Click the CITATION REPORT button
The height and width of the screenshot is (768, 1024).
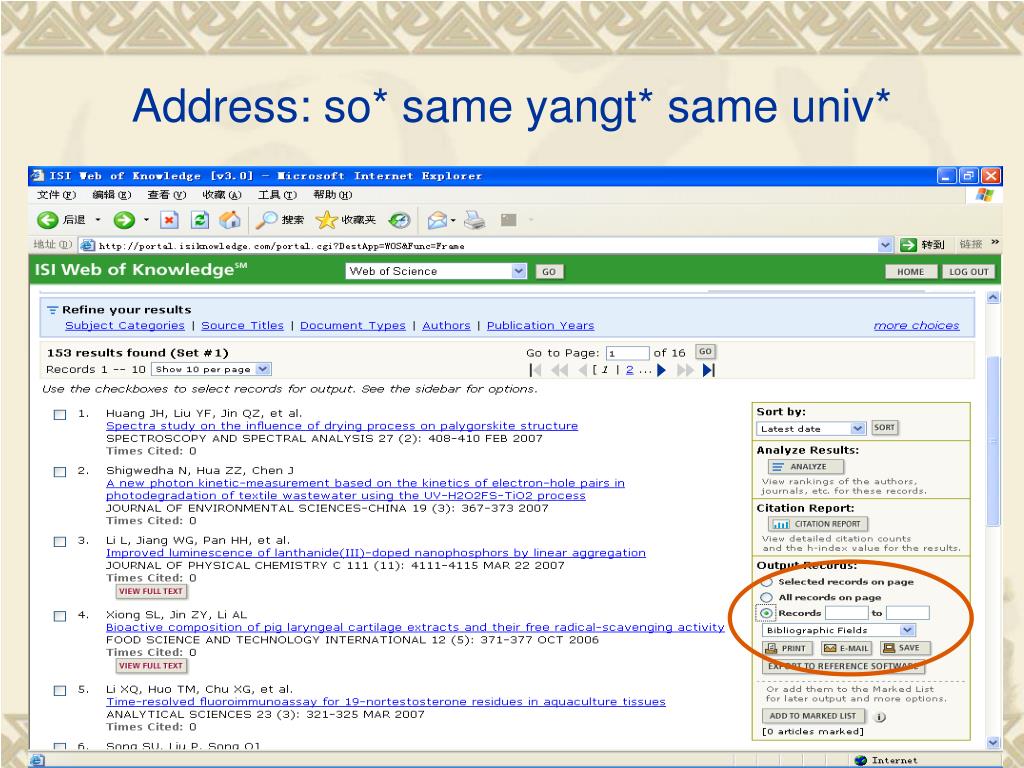coord(818,524)
